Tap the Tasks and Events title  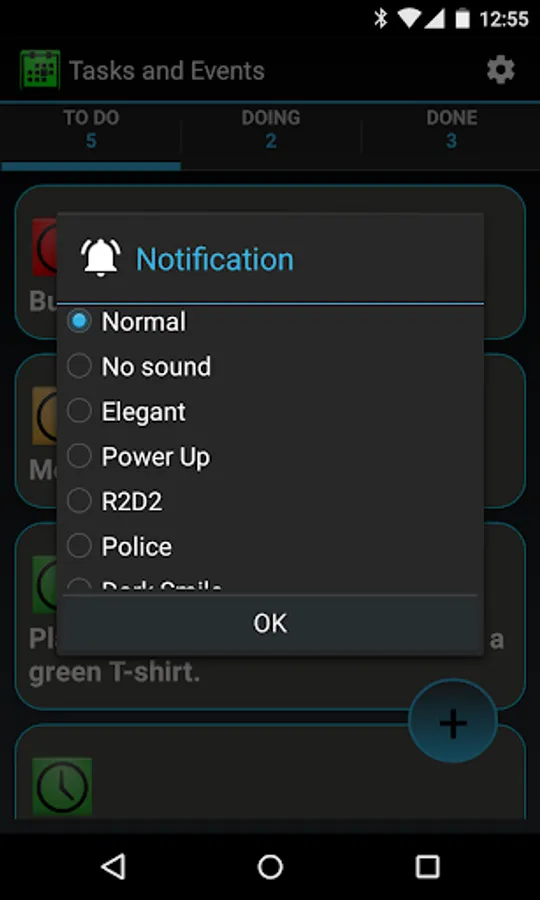[167, 71]
